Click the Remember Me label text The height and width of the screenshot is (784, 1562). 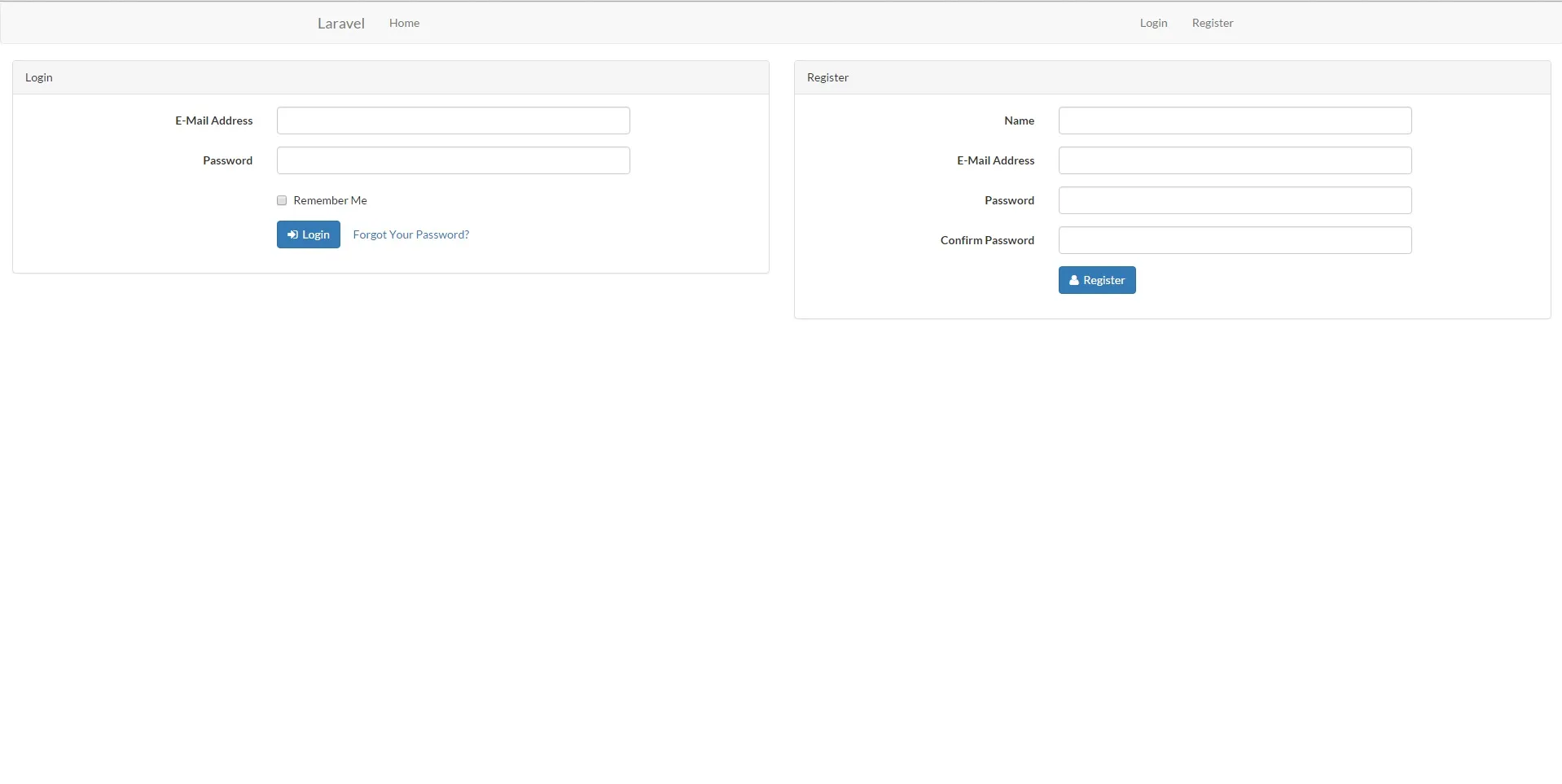coord(331,200)
